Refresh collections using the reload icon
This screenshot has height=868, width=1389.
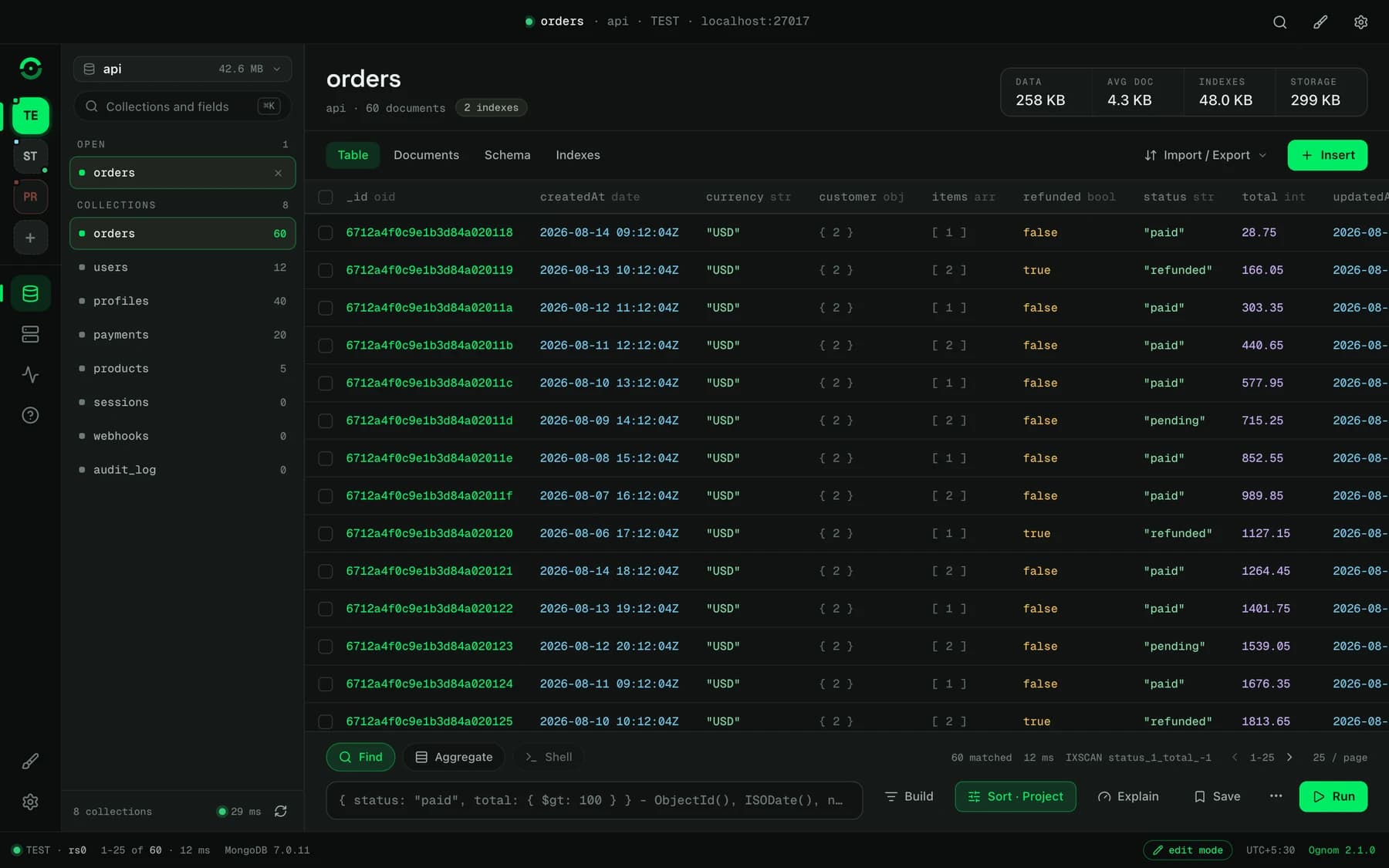(x=281, y=811)
